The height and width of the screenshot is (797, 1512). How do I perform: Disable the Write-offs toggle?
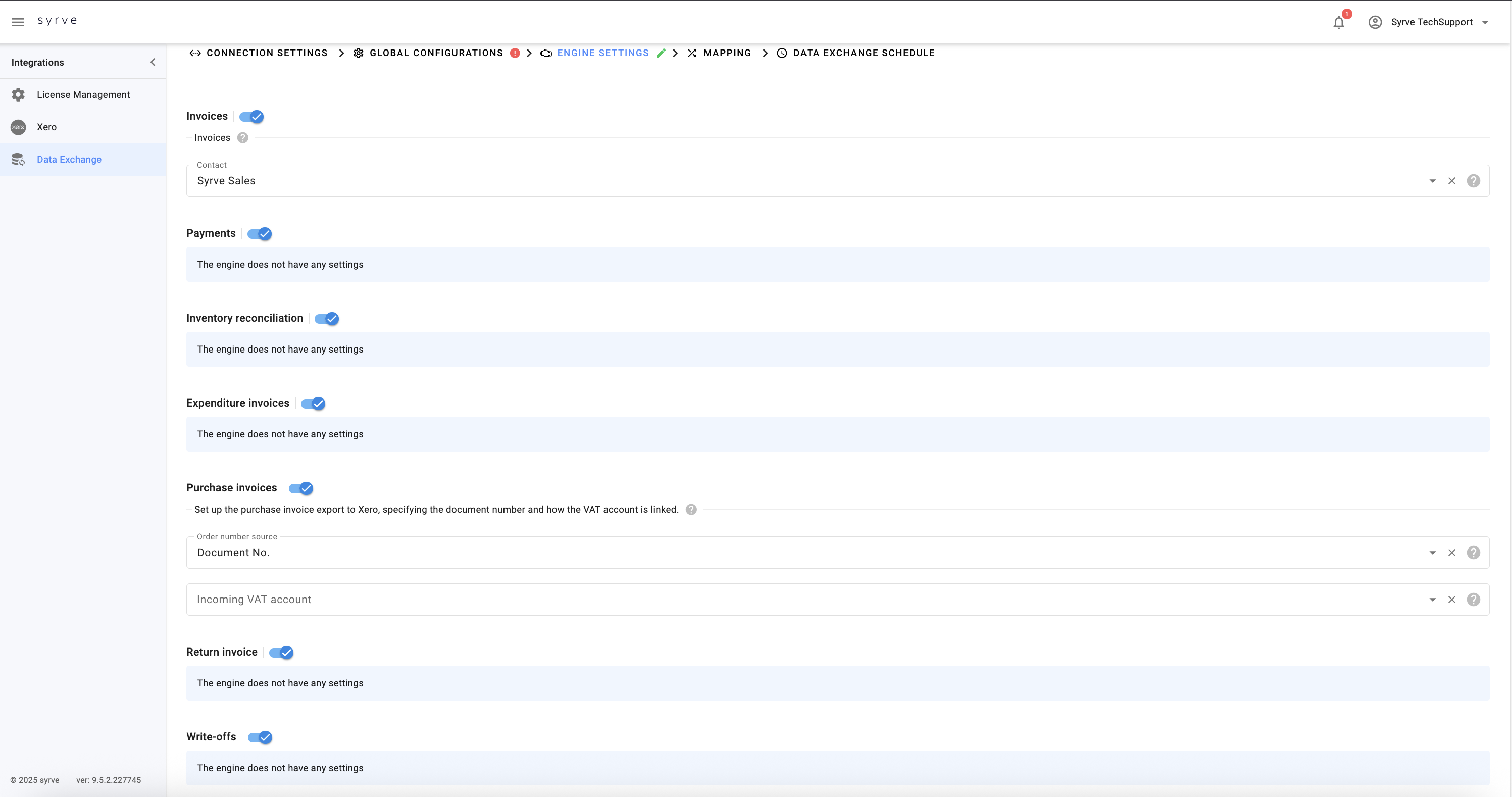(x=260, y=737)
